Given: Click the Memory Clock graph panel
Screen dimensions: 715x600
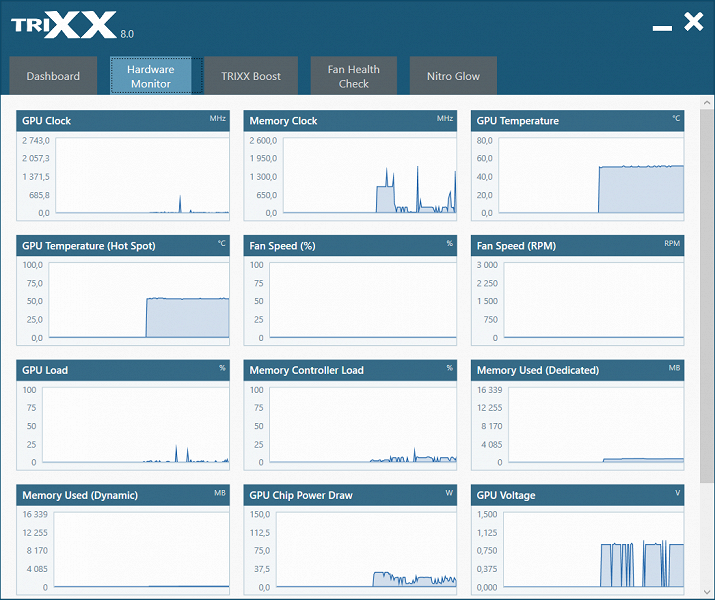Looking at the screenshot, I should pos(350,166).
